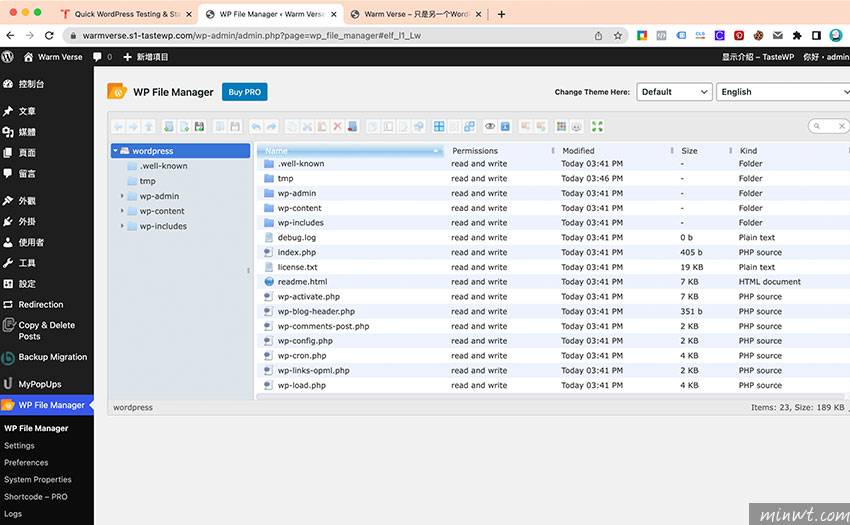The image size is (850, 525).
Task: Click the upload files disk icon
Action: 199,127
